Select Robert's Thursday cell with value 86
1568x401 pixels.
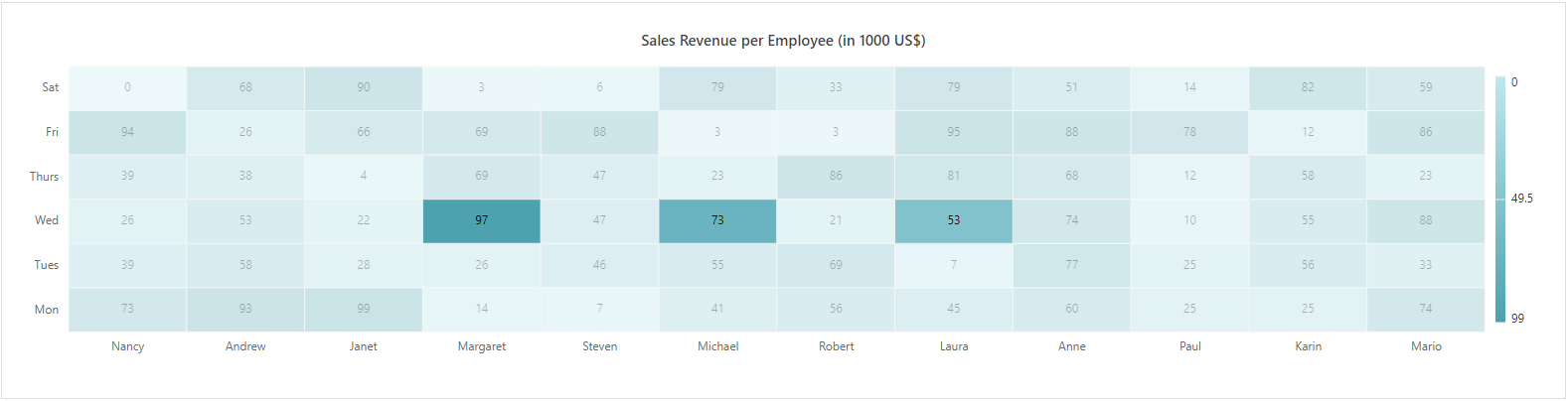(836, 176)
